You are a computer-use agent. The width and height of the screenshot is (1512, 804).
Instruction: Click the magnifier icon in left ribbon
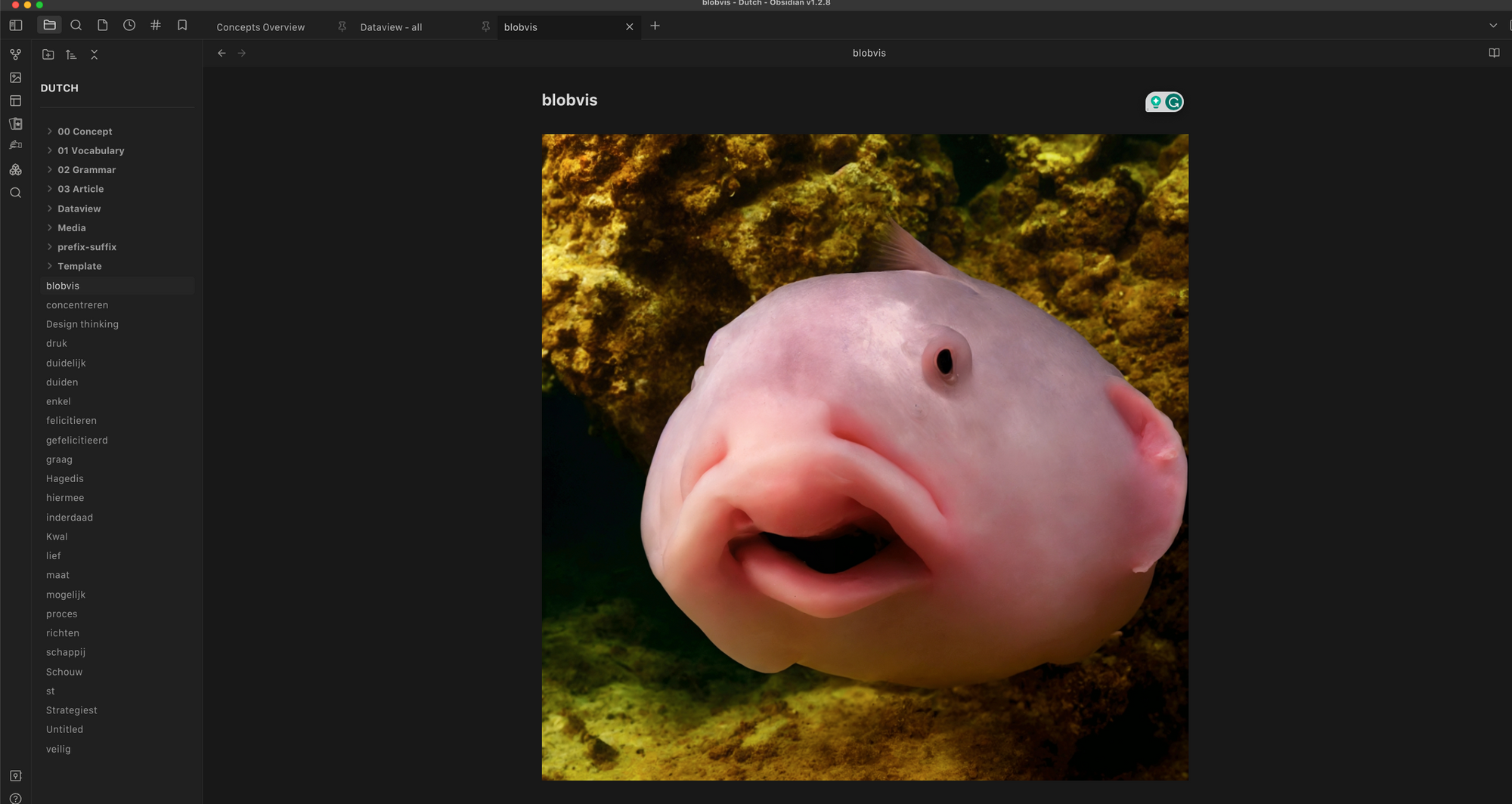[15, 193]
